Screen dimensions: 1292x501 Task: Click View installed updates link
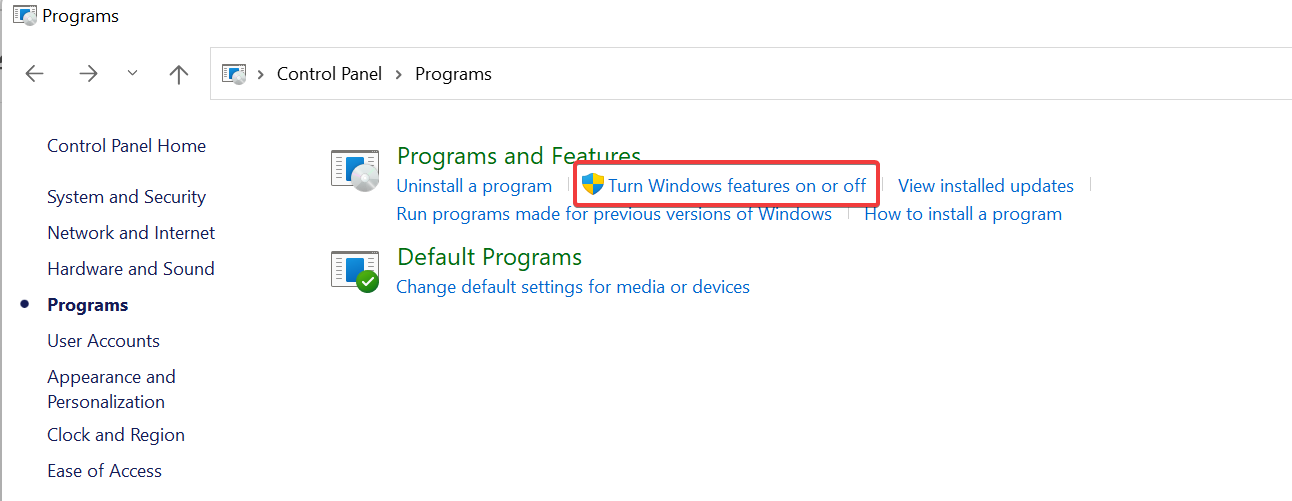[985, 186]
